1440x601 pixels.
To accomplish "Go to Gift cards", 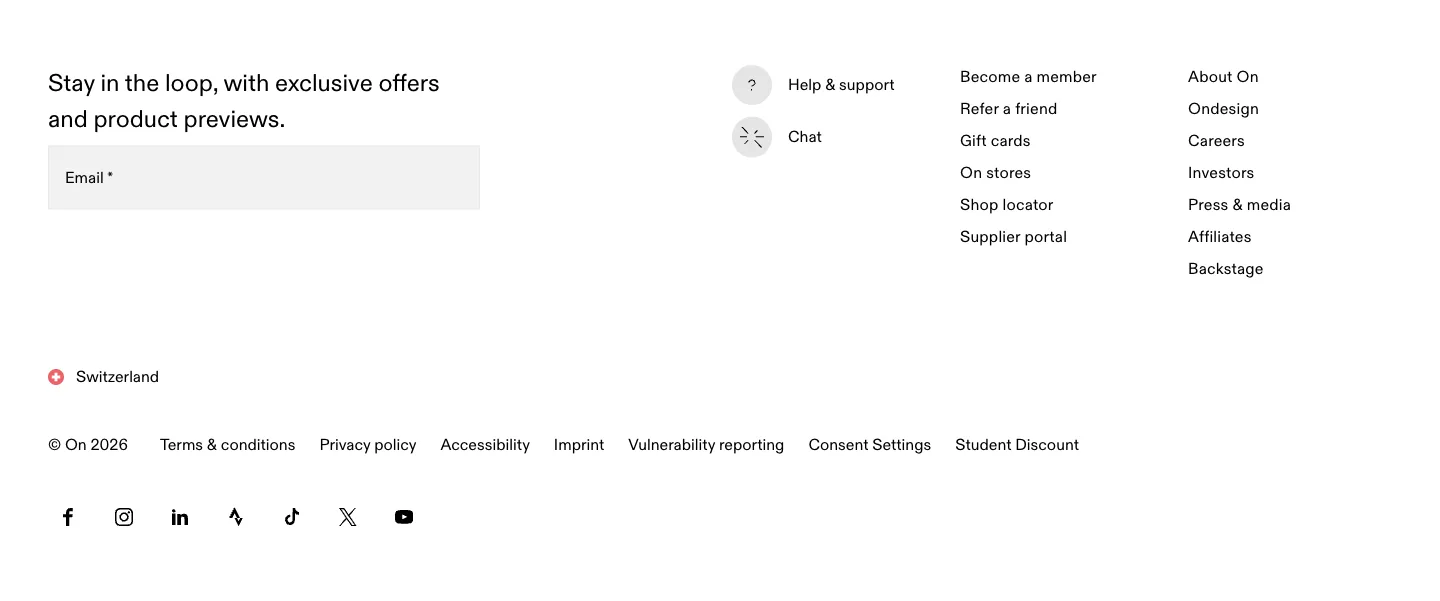I will [x=995, y=141].
